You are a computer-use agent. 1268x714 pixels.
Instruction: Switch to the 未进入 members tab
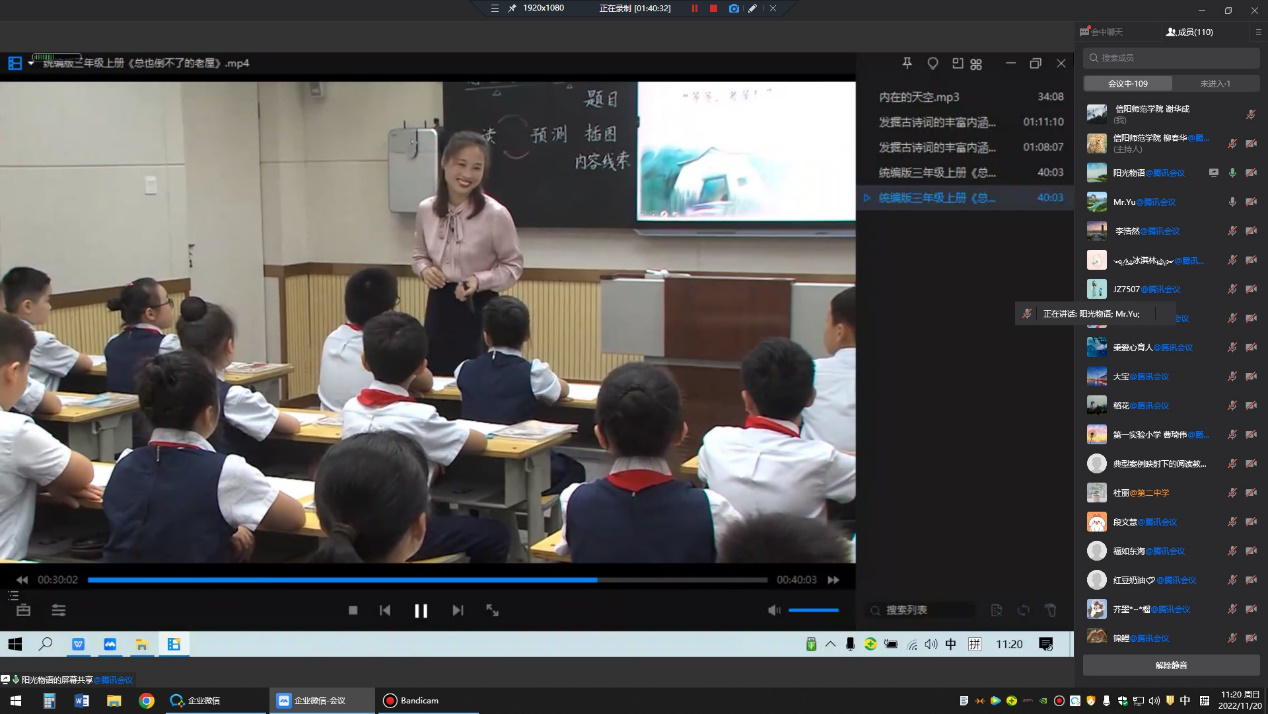pos(1215,84)
